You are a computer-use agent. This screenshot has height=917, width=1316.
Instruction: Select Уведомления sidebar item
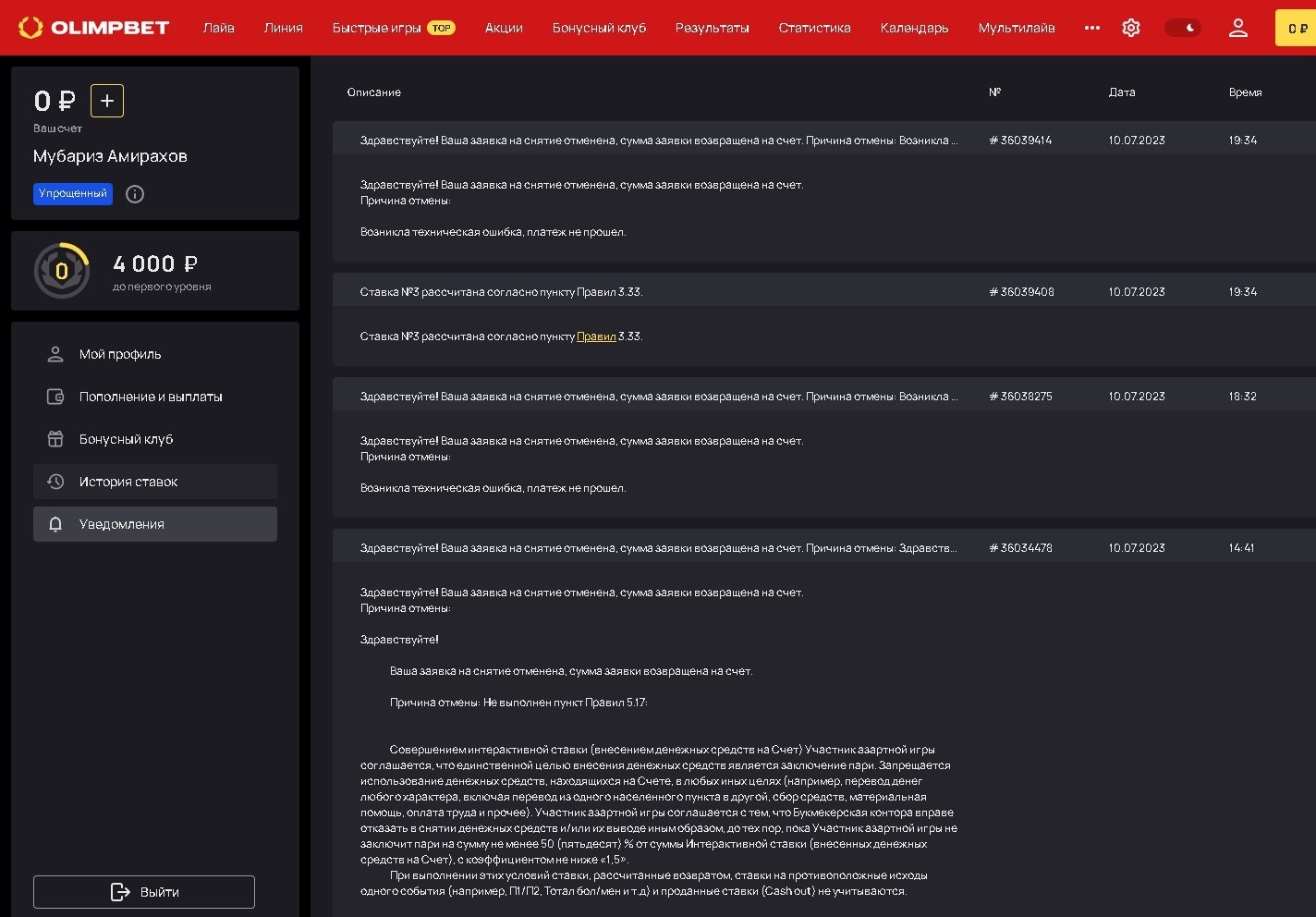click(x=122, y=524)
